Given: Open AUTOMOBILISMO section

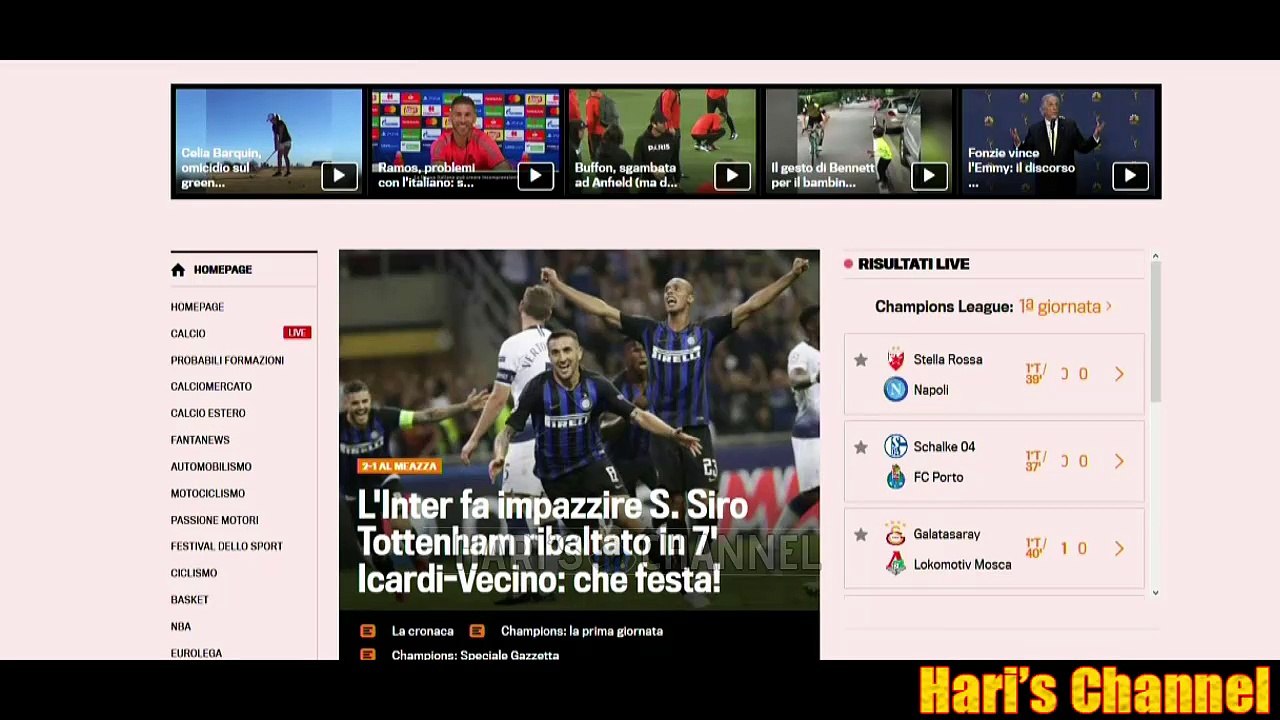Looking at the screenshot, I should point(211,467).
